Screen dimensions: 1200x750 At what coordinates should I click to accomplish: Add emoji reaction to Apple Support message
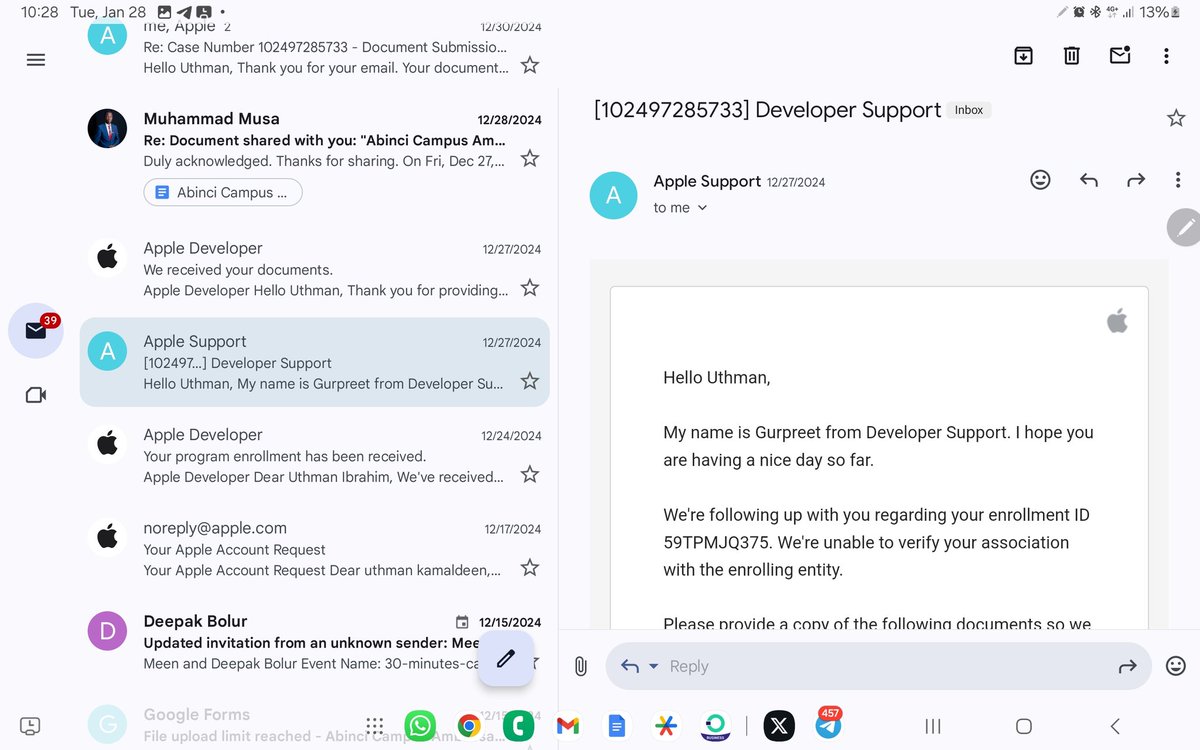[1040, 180]
